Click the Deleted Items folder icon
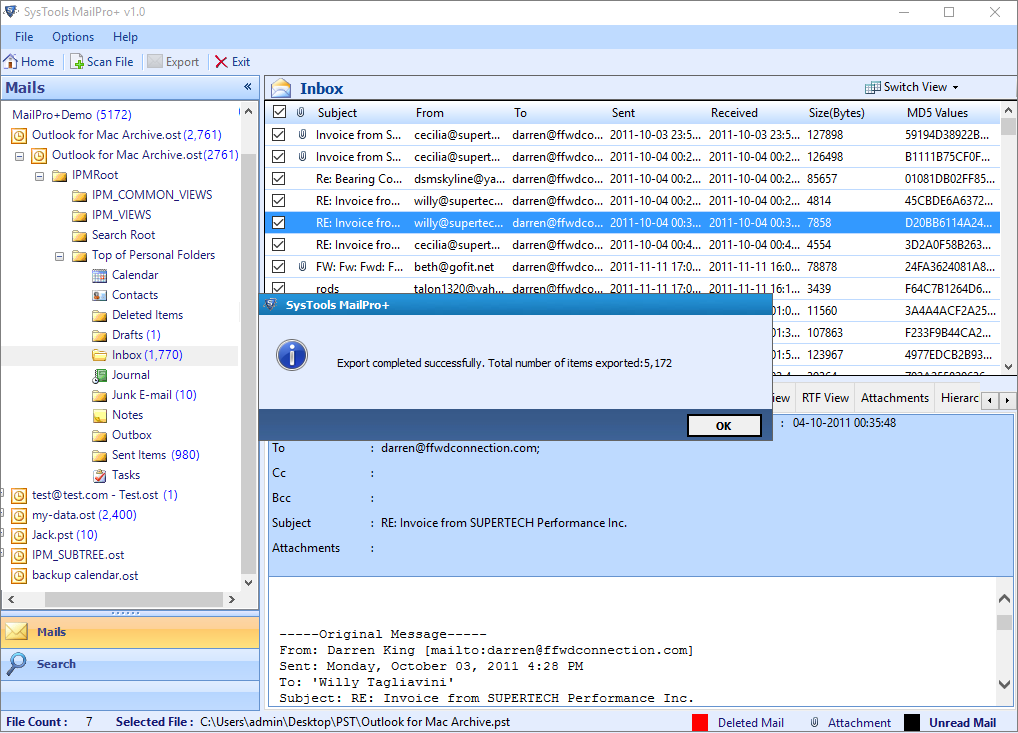 click(99, 316)
